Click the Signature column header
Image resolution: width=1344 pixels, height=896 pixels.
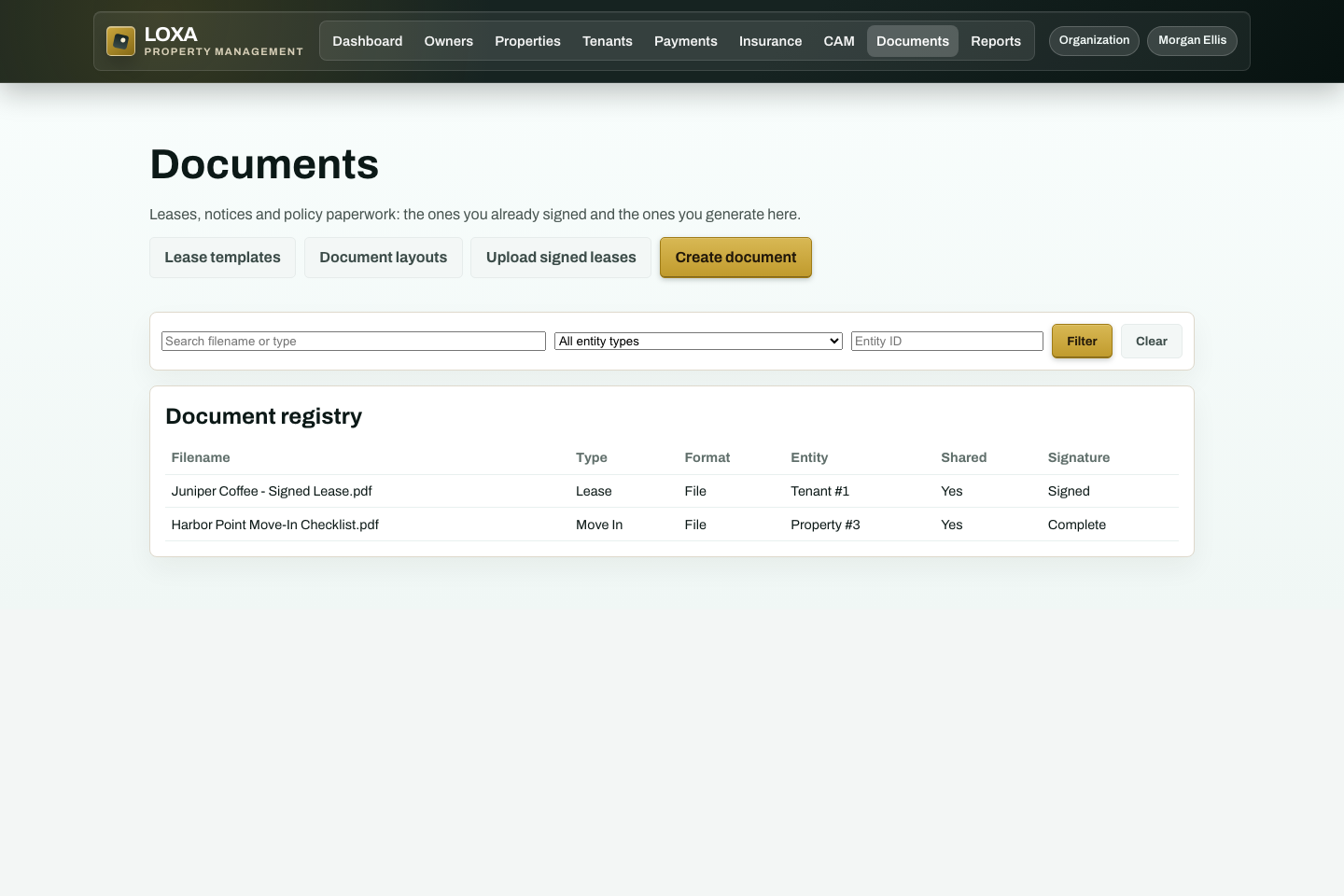1079,457
